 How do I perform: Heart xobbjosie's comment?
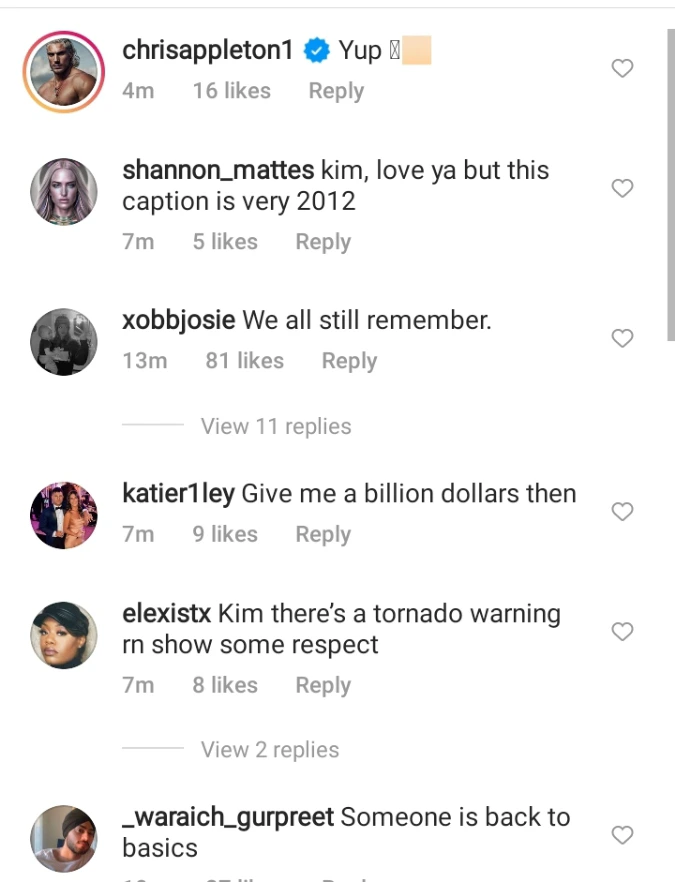point(622,339)
